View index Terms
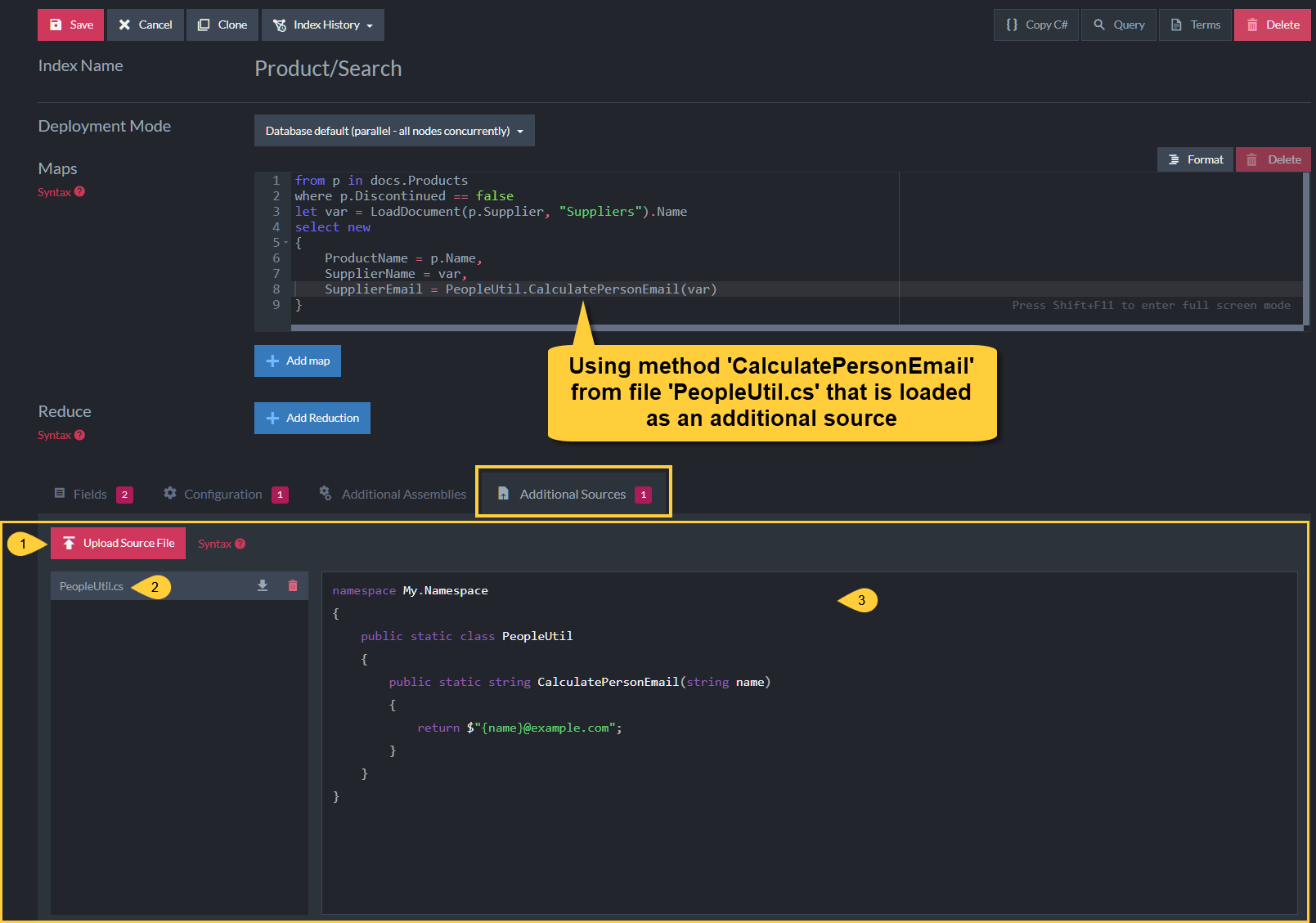This screenshot has width=1316, height=923. tap(1195, 25)
